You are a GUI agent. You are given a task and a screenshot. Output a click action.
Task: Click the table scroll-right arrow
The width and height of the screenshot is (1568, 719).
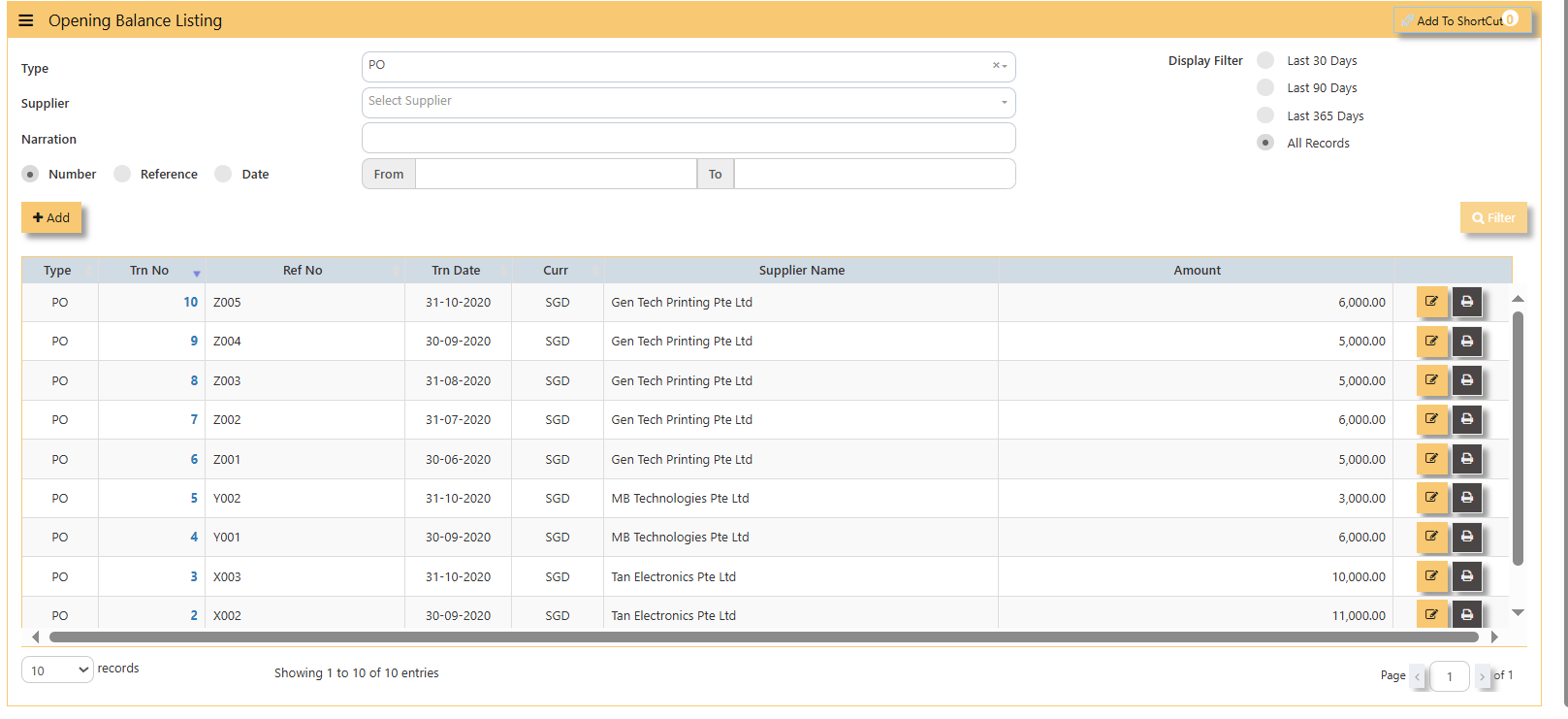coord(1494,637)
